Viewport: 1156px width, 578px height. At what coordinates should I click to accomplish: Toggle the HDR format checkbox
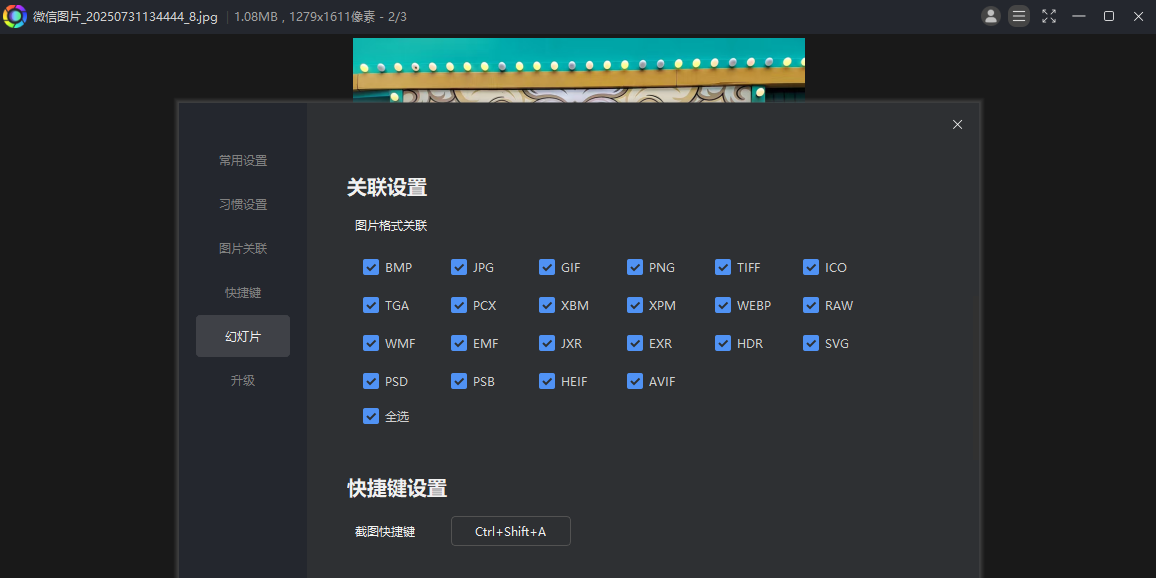click(x=723, y=343)
